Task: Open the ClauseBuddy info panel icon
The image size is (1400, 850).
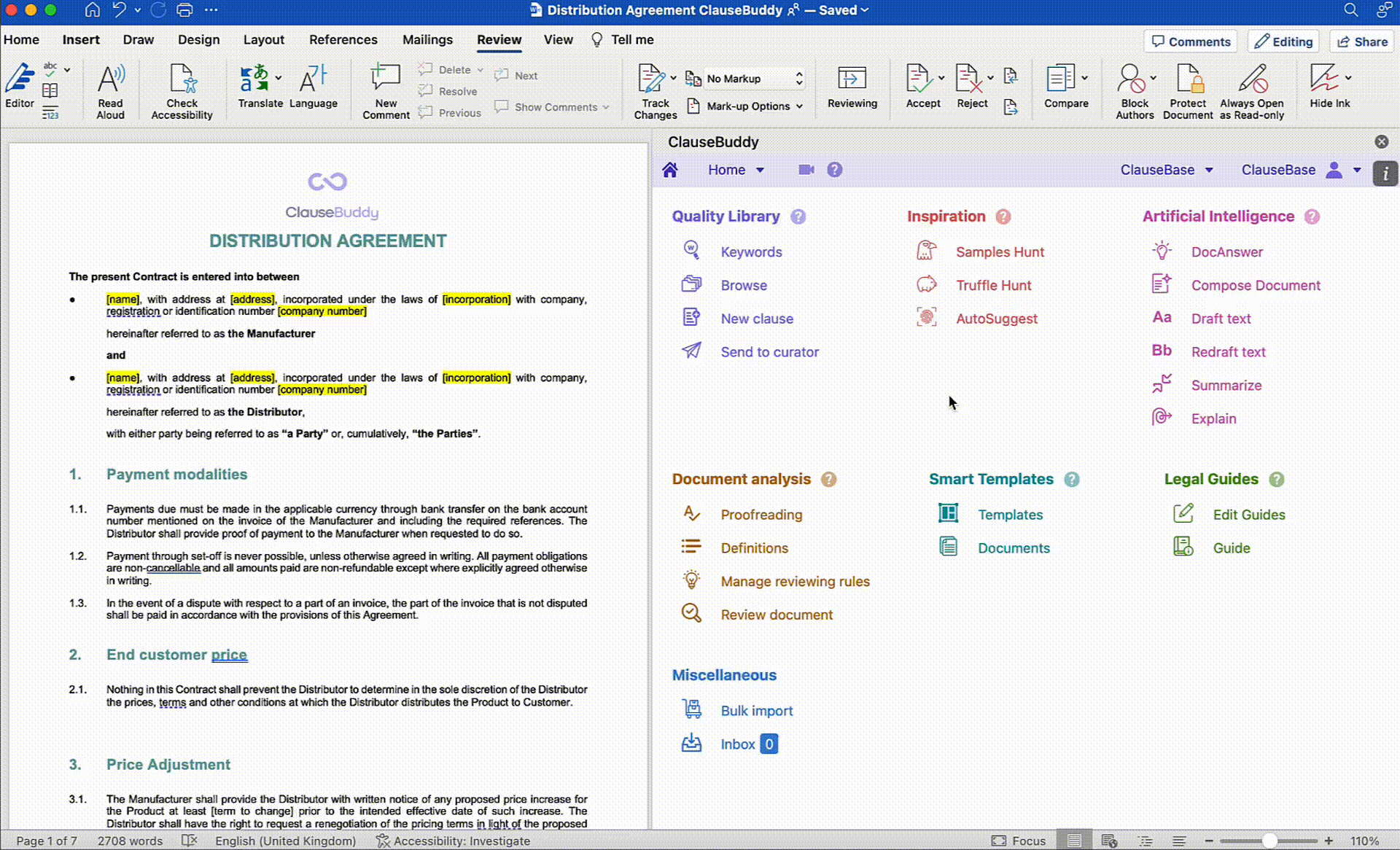Action: [1385, 173]
